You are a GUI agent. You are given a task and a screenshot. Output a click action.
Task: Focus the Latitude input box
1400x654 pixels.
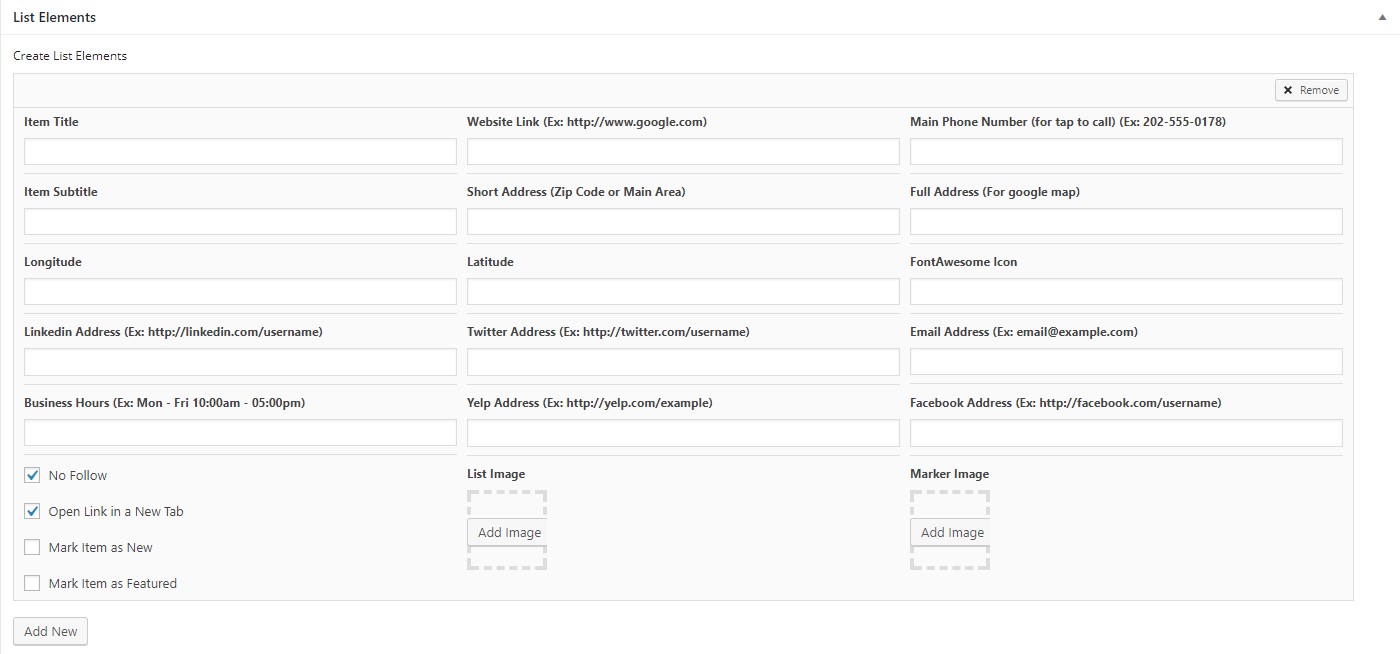tap(683, 291)
